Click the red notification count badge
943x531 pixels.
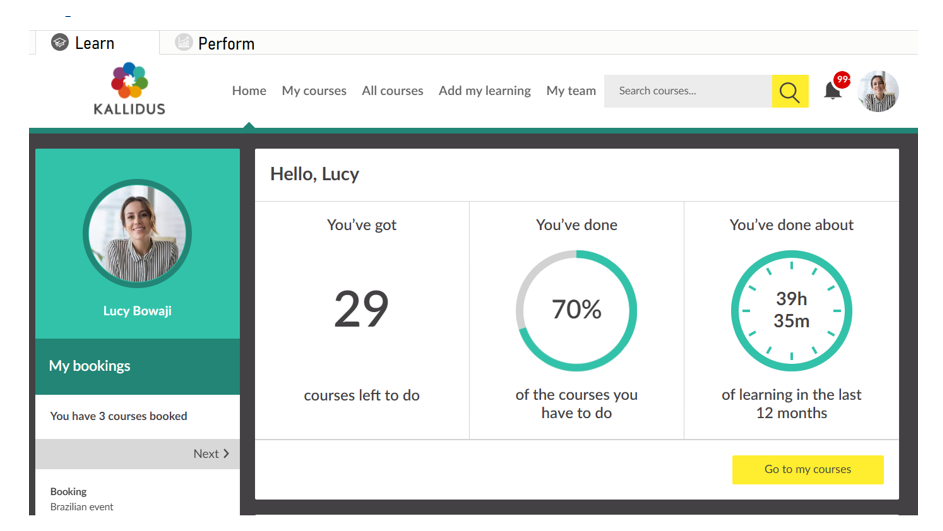pyautogui.click(x=842, y=80)
